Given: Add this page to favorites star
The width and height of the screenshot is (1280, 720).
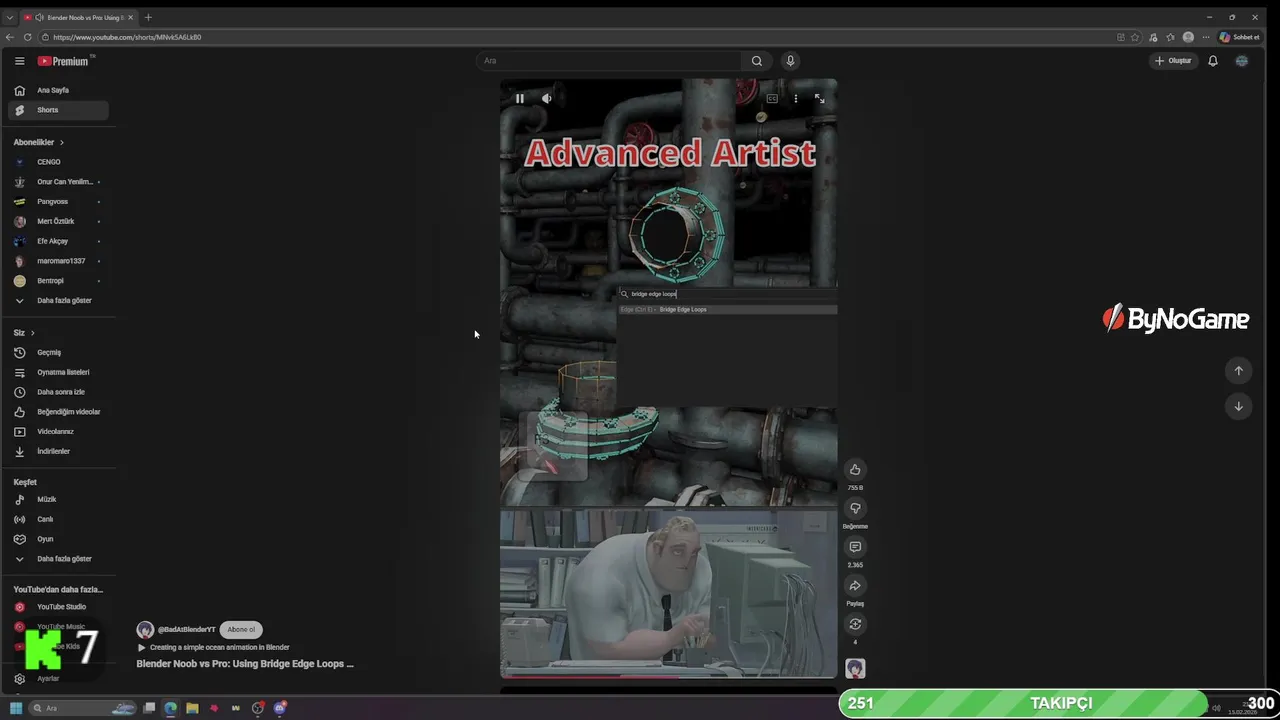Looking at the screenshot, I should pyautogui.click(x=1135, y=37).
